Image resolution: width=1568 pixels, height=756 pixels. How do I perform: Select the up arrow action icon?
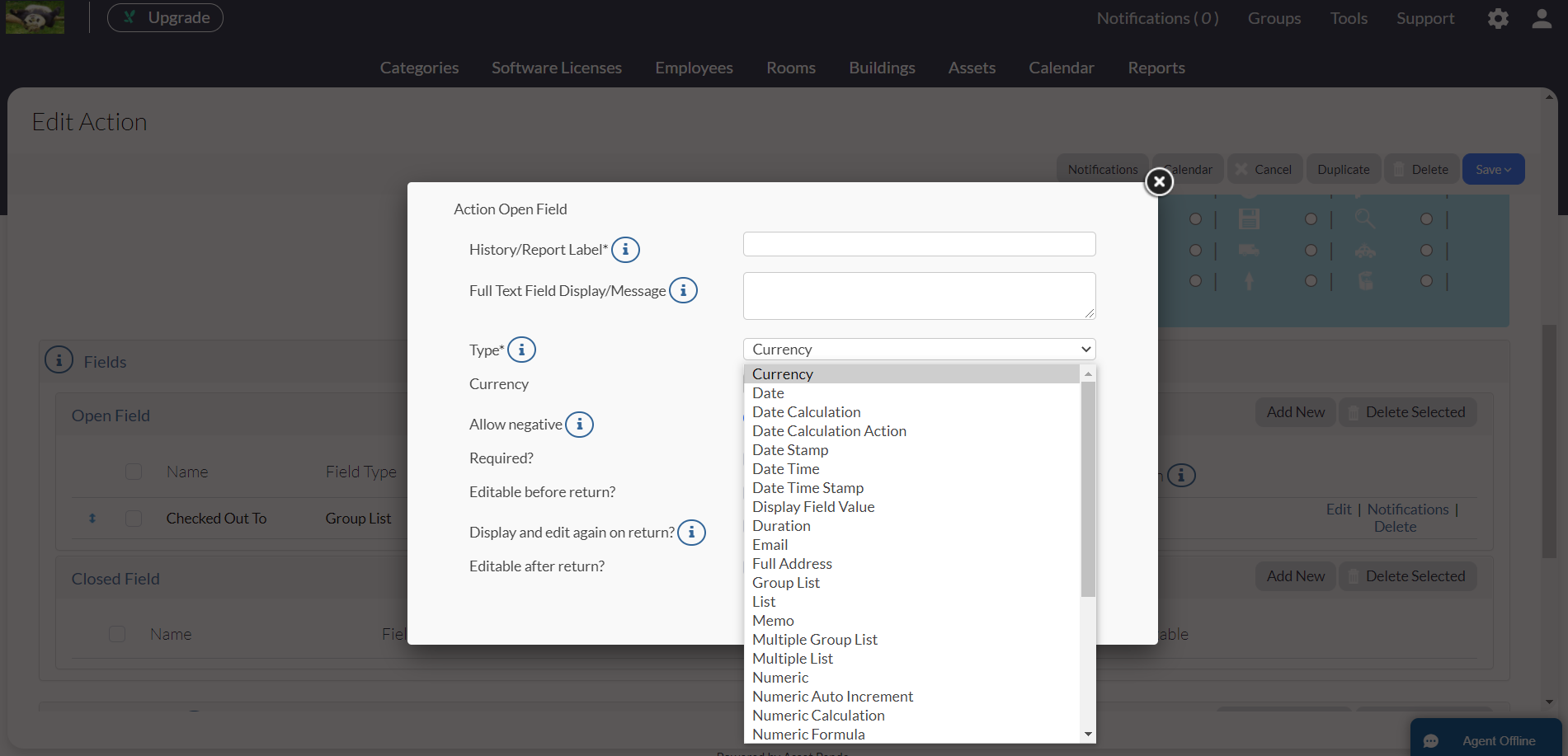1249,281
